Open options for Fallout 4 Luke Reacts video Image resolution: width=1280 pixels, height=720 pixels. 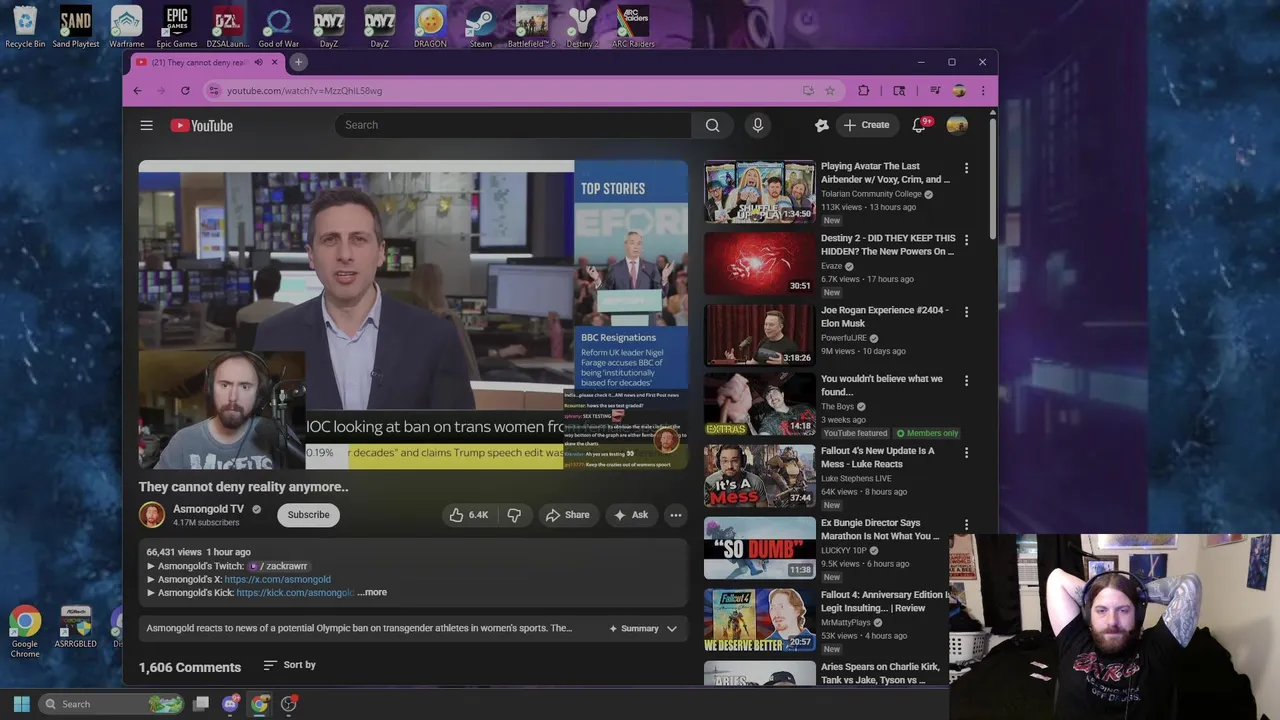point(966,453)
